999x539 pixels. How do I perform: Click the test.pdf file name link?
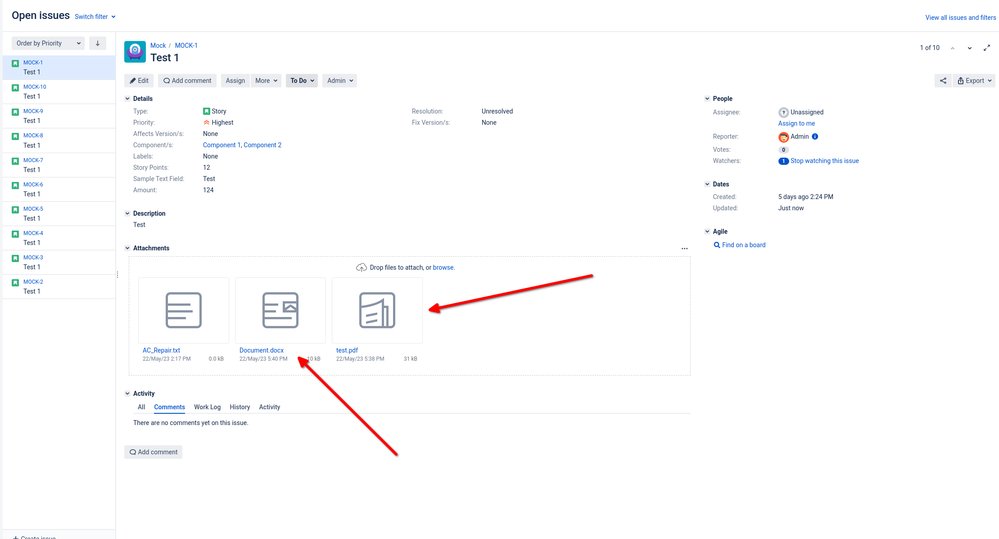[347, 350]
